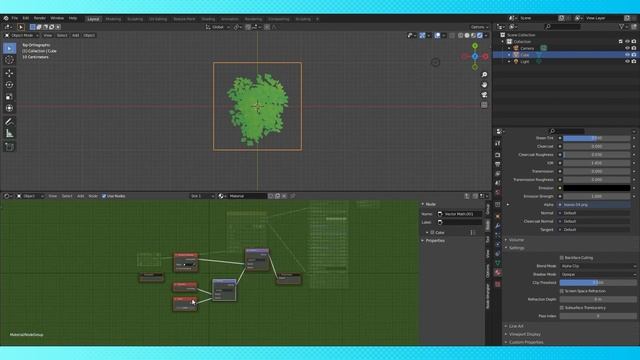Open the Render properties tab icon
640x360 pixels.
tap(498, 155)
